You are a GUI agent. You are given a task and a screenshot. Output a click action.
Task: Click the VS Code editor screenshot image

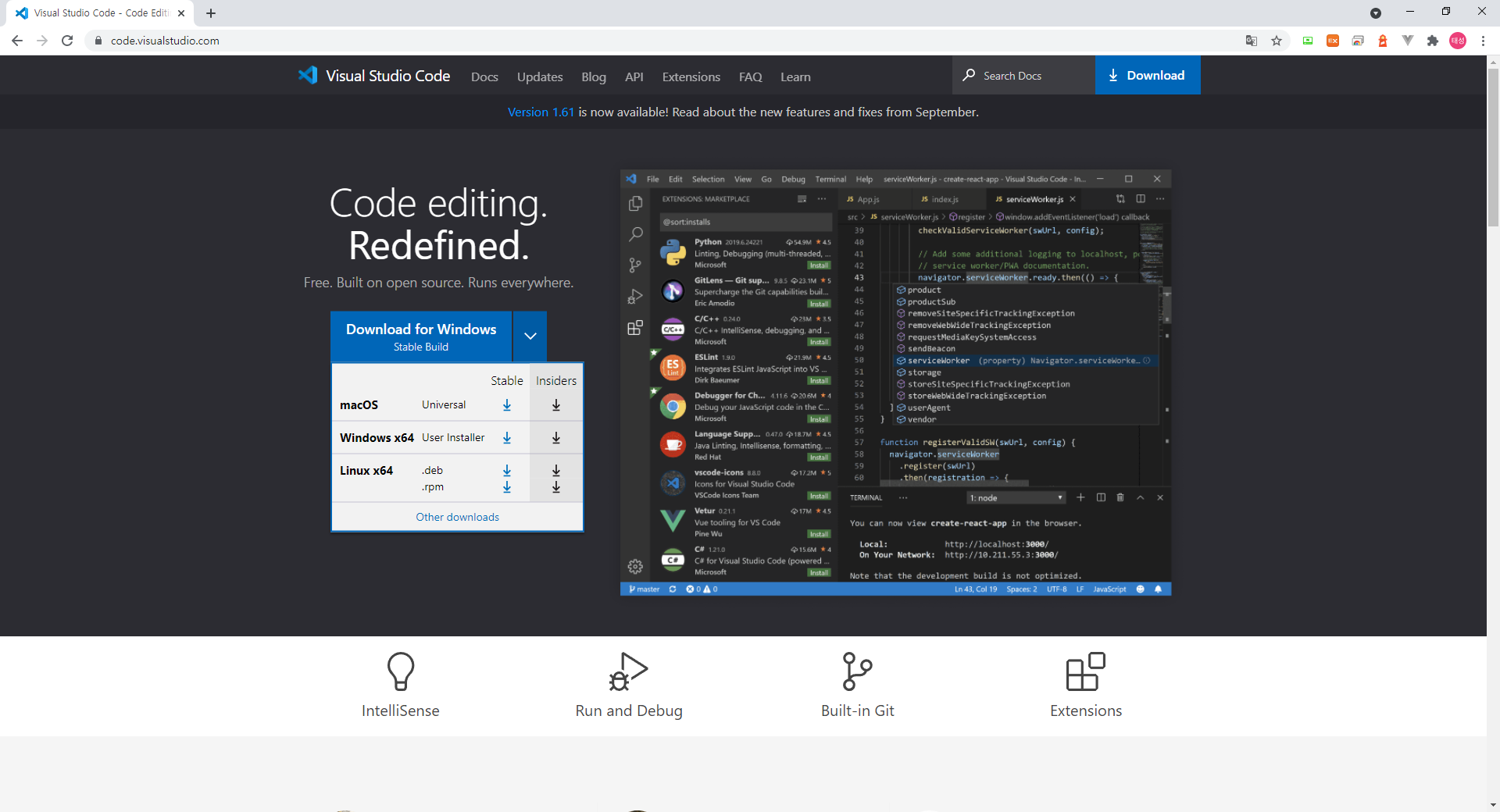click(x=895, y=383)
